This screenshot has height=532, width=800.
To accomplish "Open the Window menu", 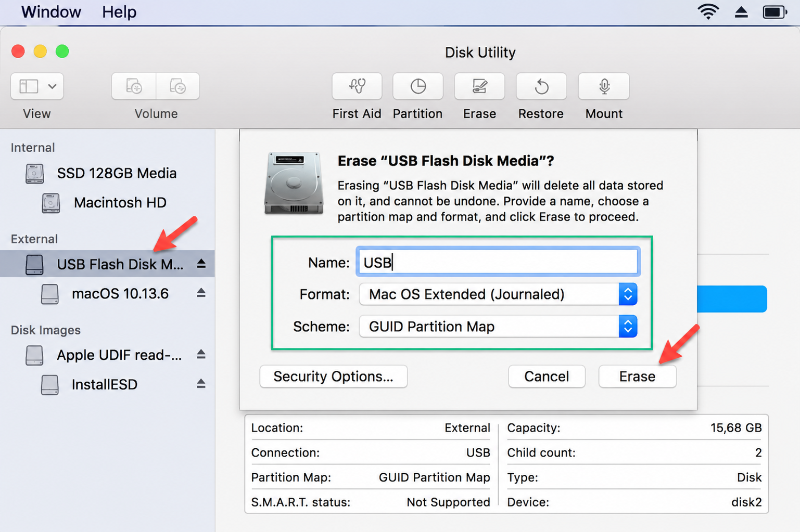I will [51, 12].
